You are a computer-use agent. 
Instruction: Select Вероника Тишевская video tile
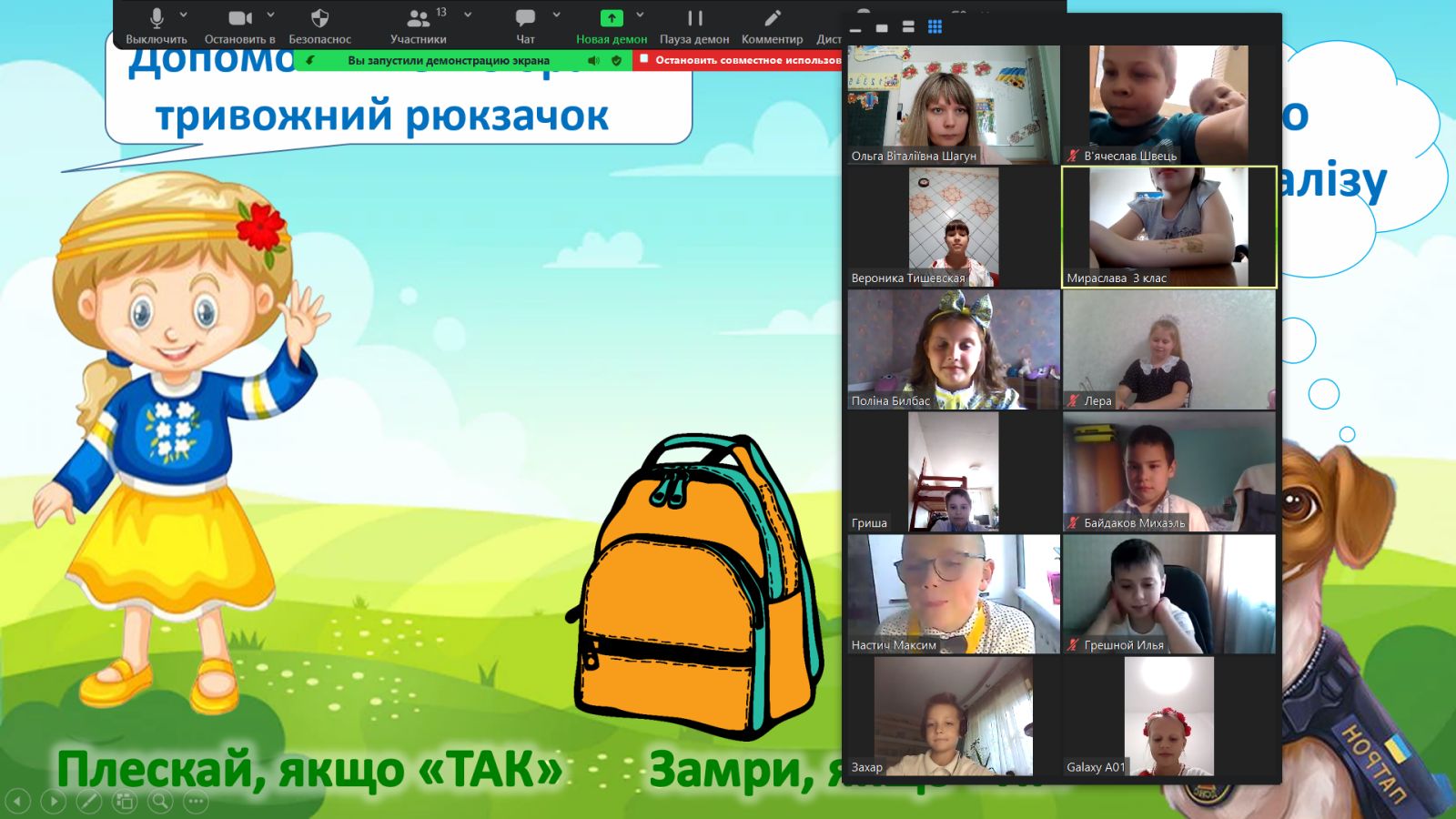click(x=954, y=227)
